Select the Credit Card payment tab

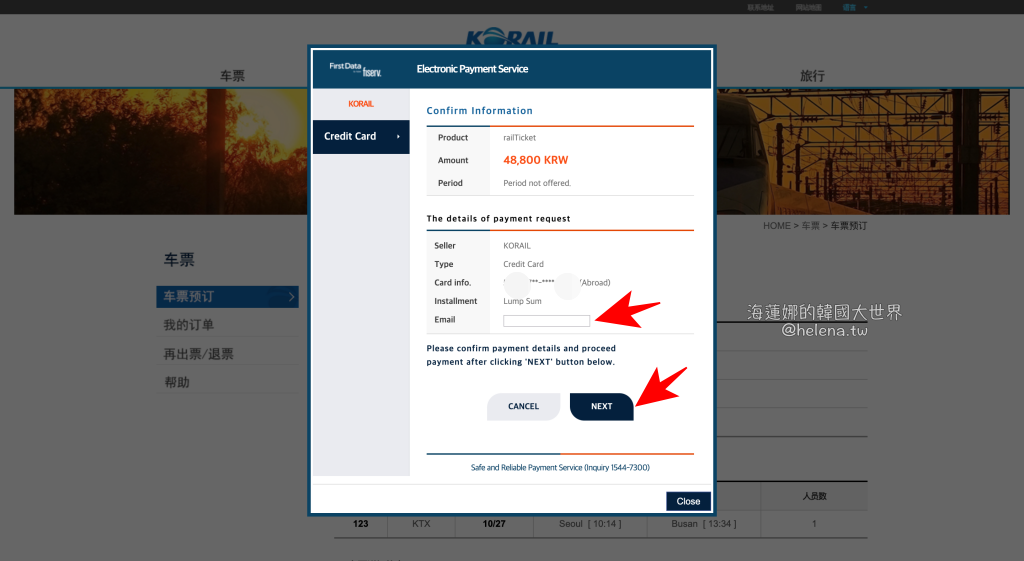pyautogui.click(x=360, y=136)
